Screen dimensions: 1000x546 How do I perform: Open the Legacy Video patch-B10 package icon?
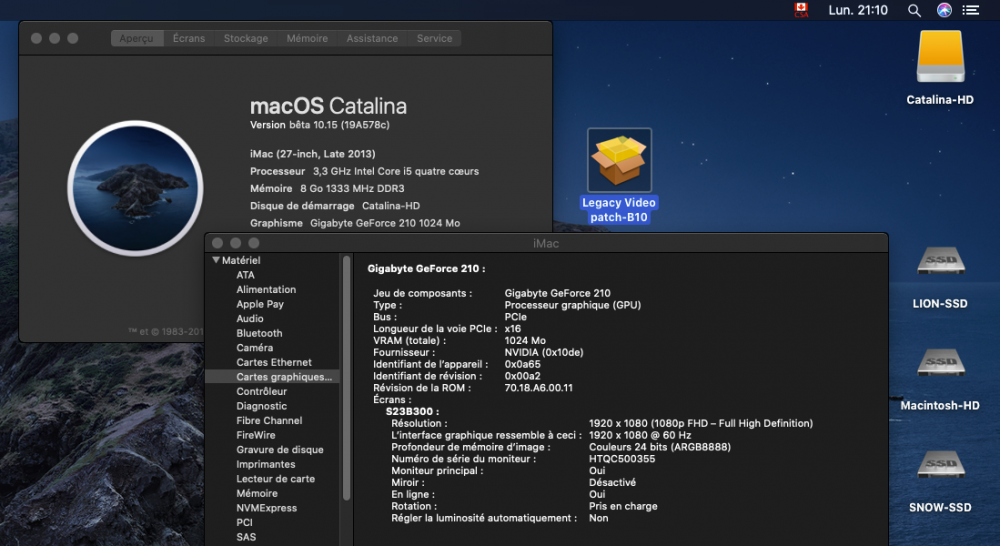619,160
